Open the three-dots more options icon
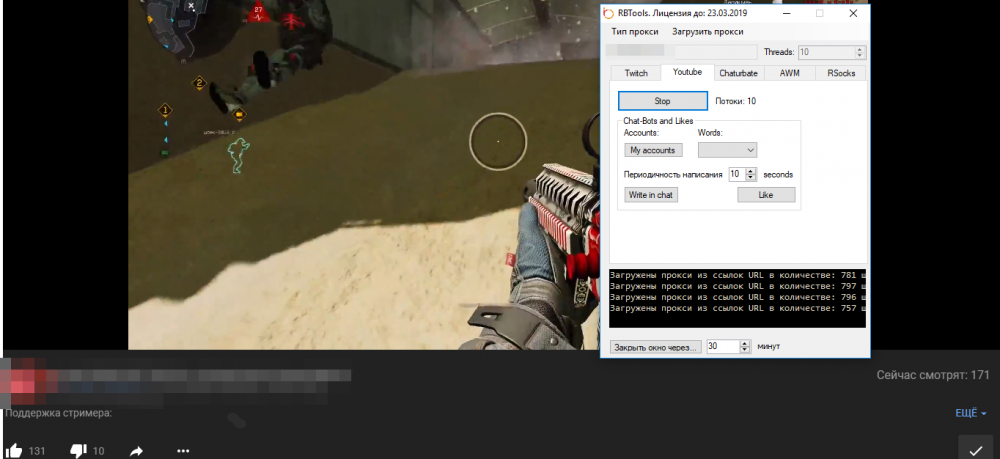The image size is (1000, 459). coord(182,451)
